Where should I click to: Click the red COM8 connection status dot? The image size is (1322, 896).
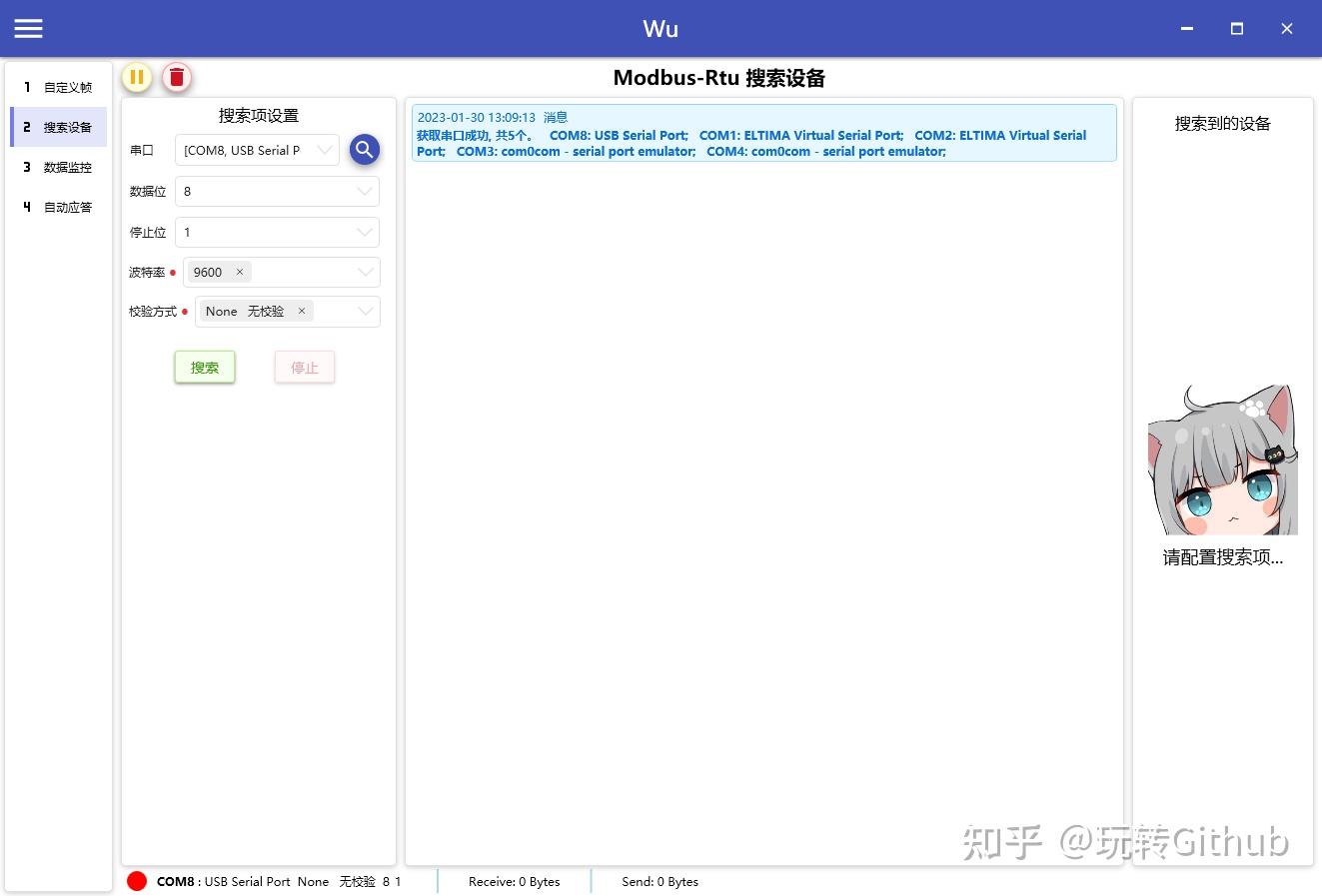click(x=137, y=881)
